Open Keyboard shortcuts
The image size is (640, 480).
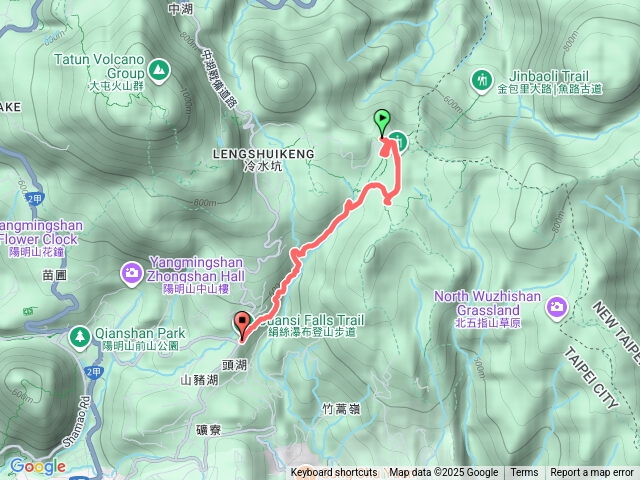pyautogui.click(x=334, y=473)
